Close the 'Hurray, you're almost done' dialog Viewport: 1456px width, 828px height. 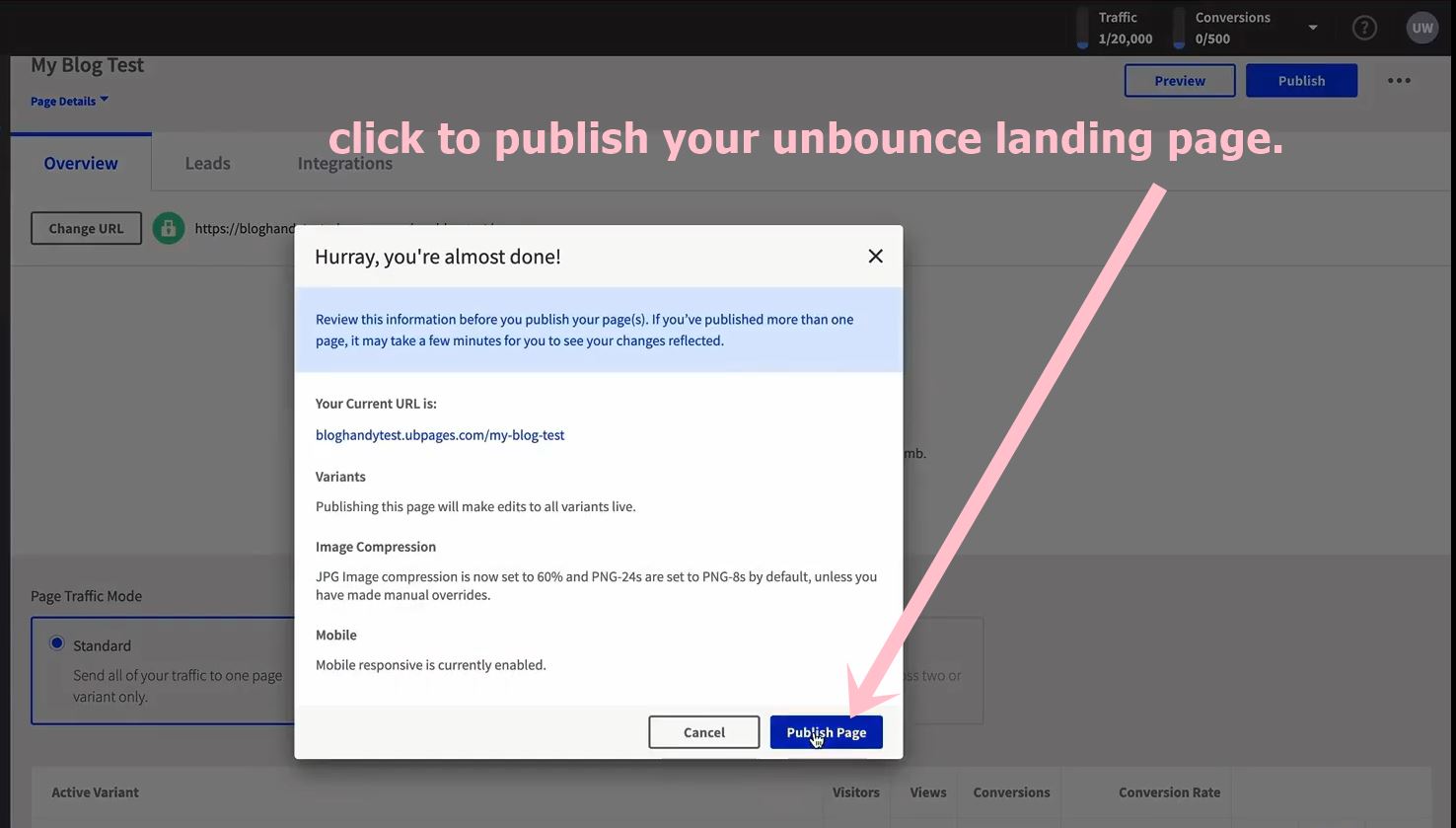(874, 256)
